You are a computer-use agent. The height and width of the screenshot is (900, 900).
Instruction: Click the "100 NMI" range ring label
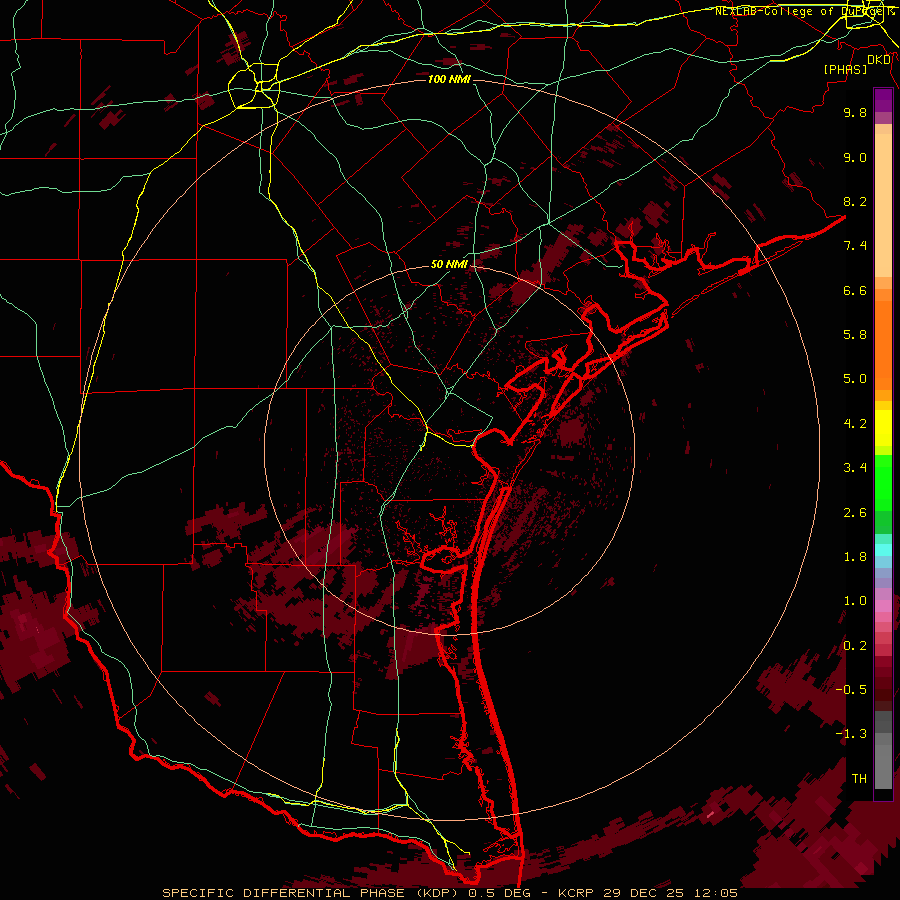click(x=449, y=79)
